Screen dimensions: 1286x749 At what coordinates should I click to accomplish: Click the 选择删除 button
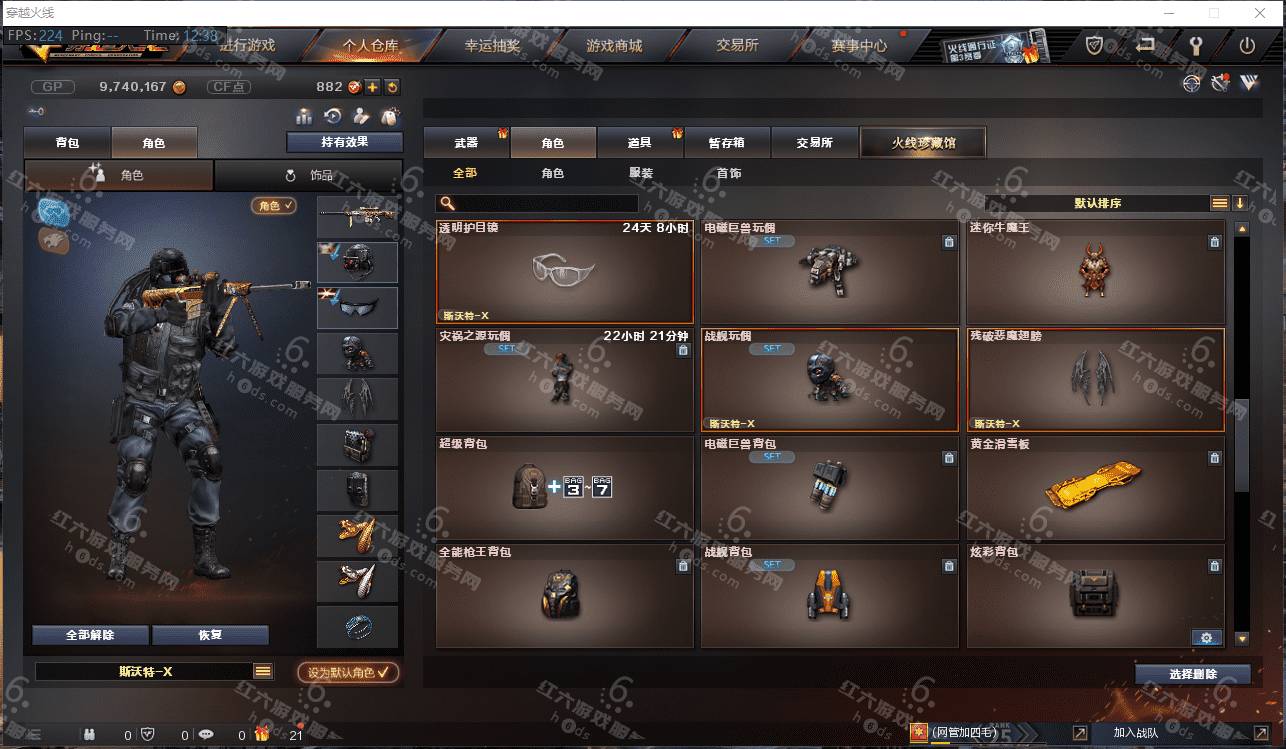pyautogui.click(x=1193, y=674)
